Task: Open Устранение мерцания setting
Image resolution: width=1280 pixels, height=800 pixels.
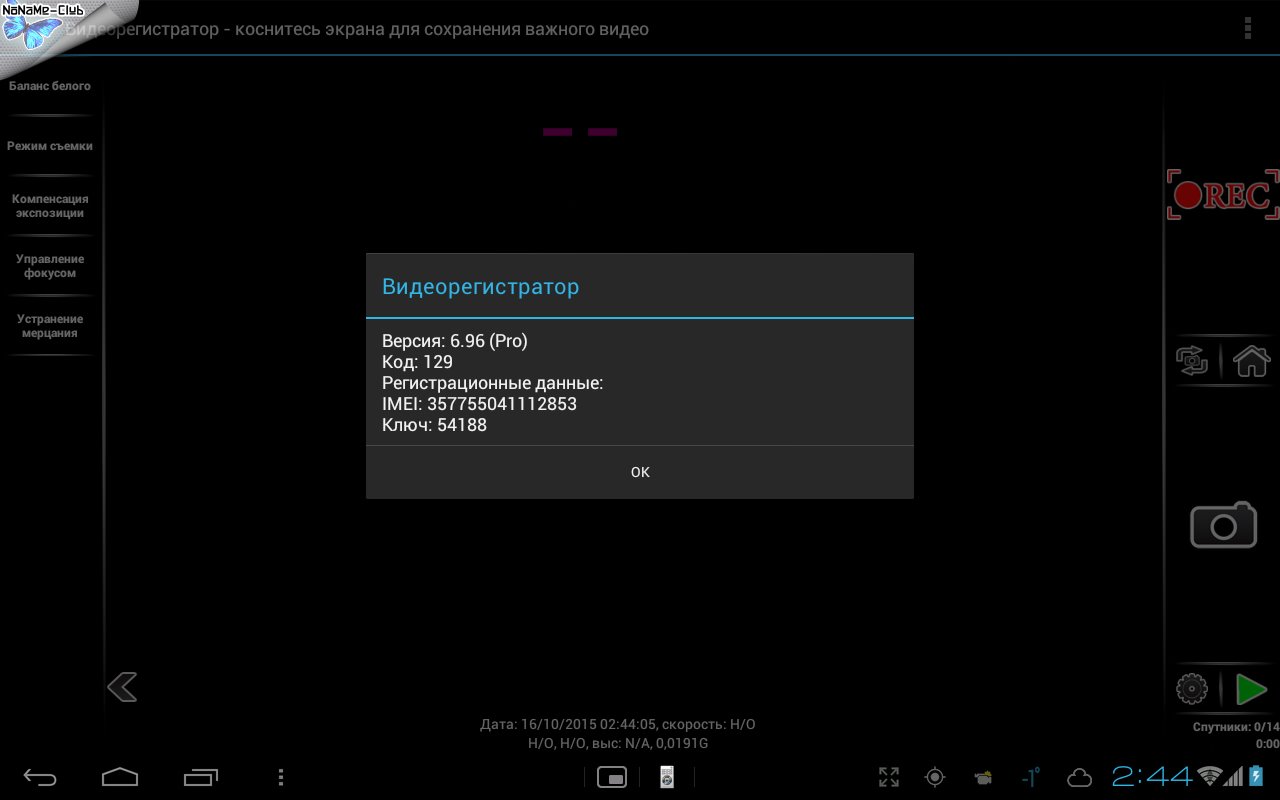Action: (50, 326)
